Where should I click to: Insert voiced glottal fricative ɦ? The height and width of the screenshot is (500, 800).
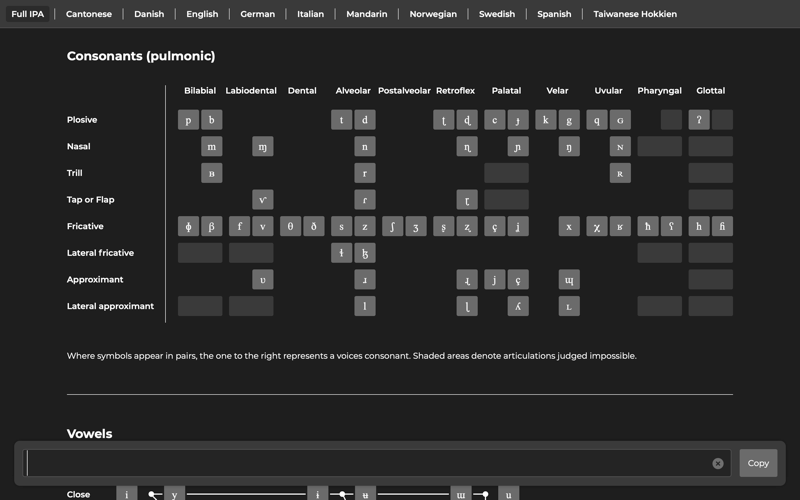click(722, 226)
